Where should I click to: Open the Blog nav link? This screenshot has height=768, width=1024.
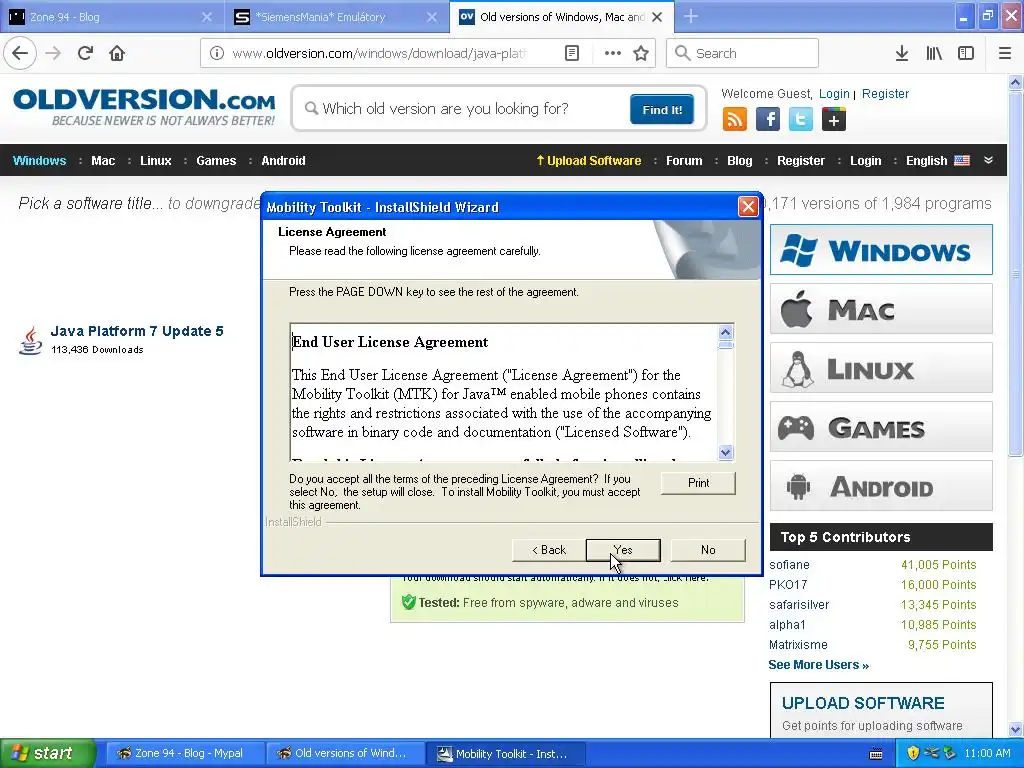click(x=739, y=161)
